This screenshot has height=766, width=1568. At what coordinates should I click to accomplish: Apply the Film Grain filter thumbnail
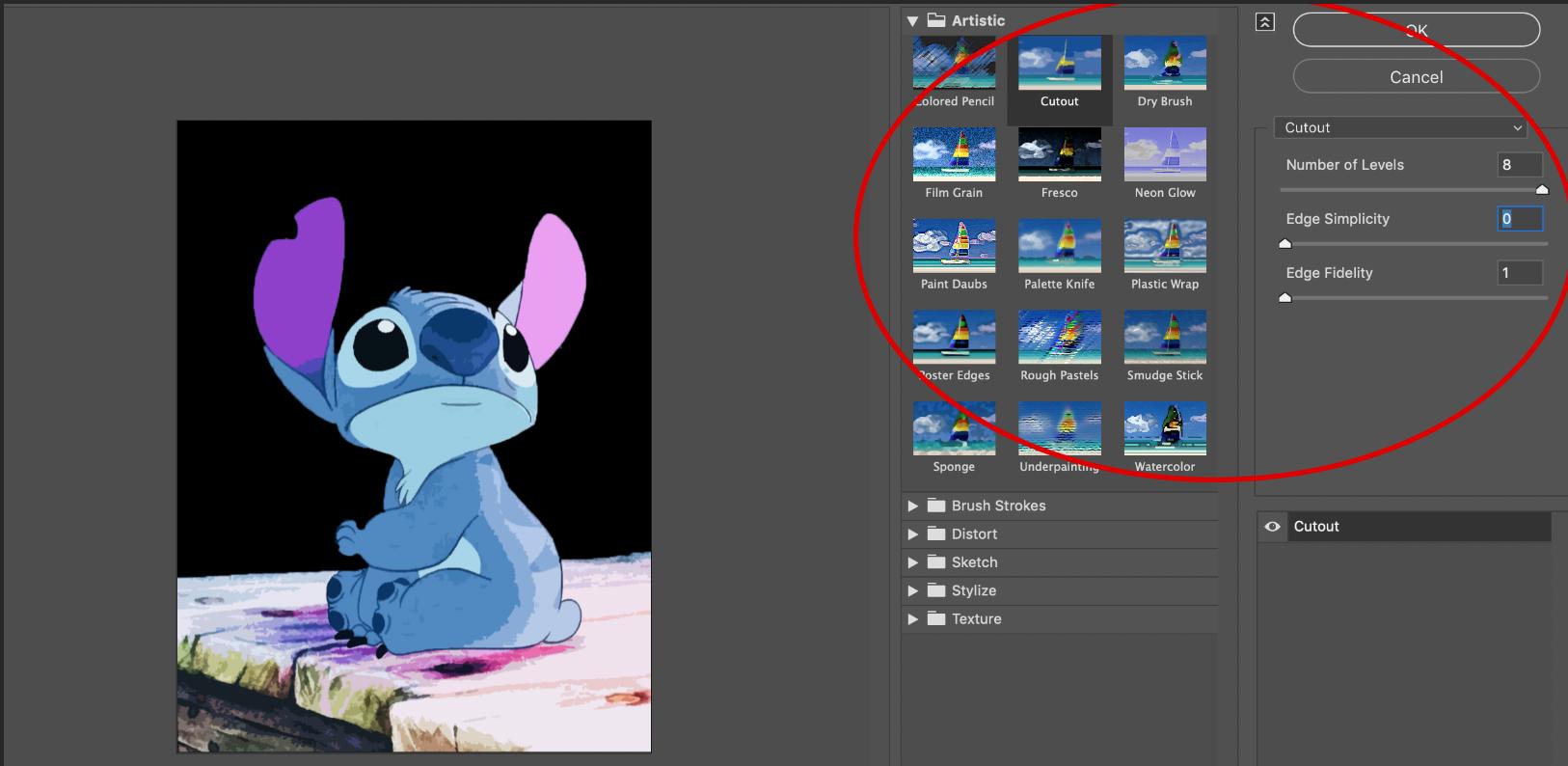(954, 154)
